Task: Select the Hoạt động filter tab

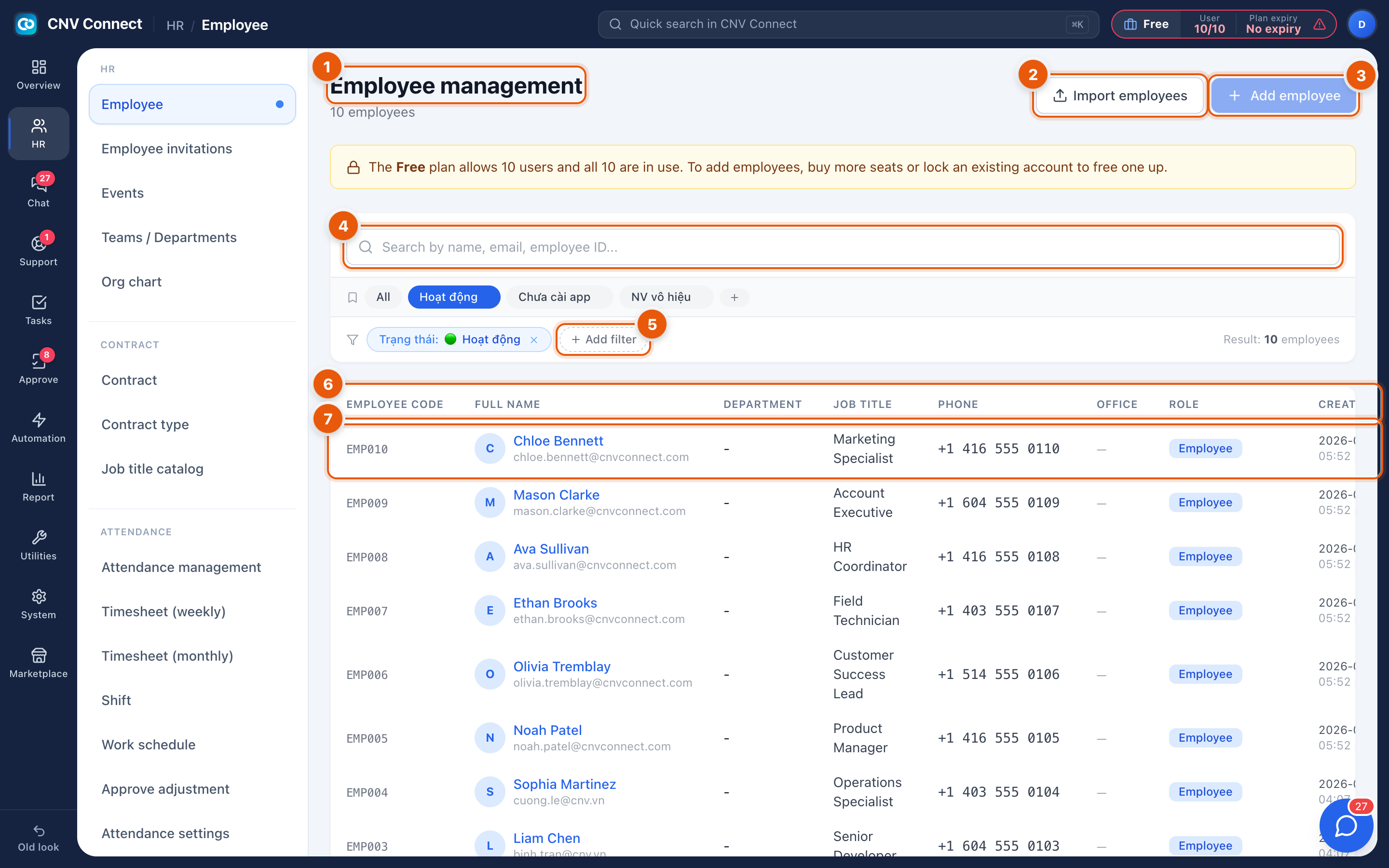Action: point(453,297)
